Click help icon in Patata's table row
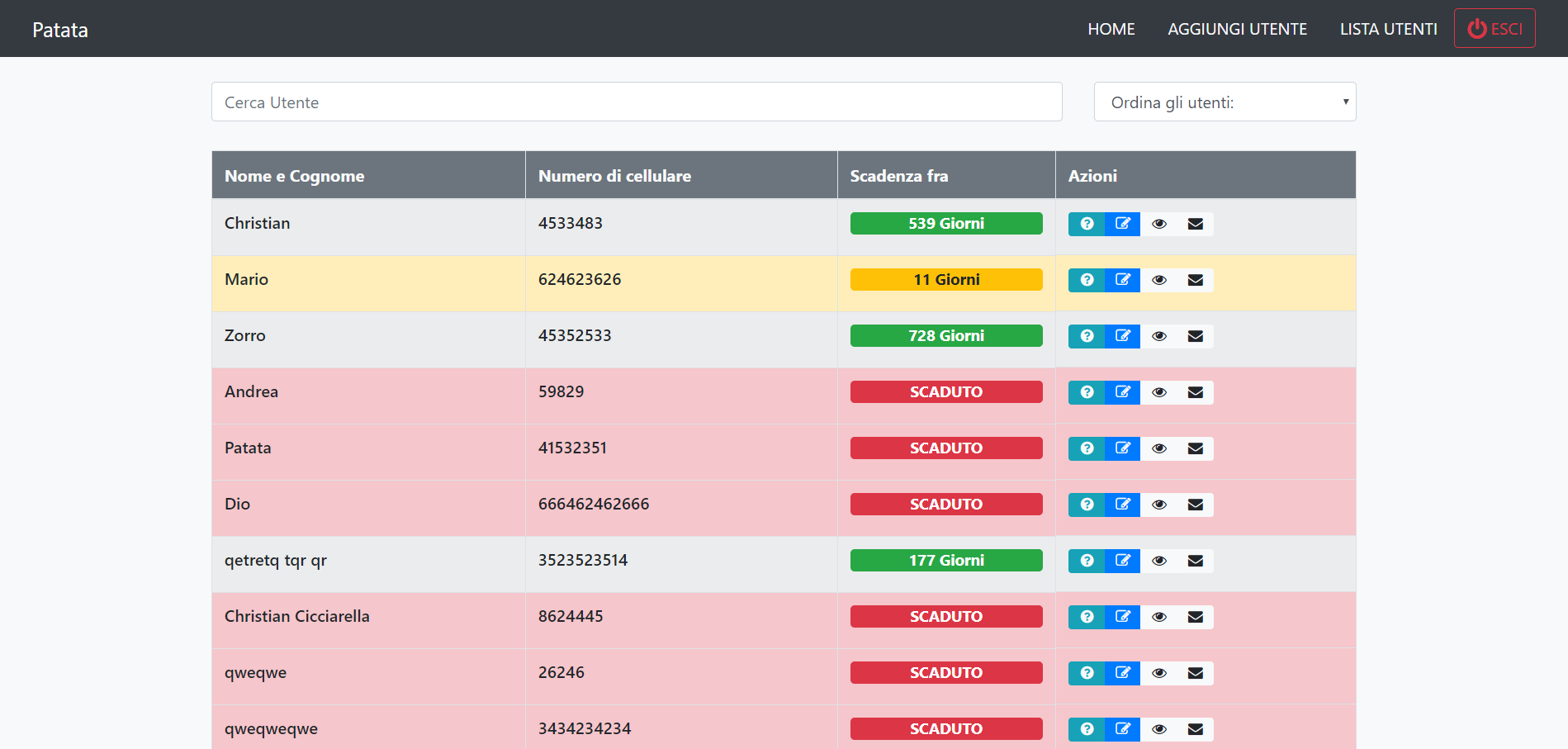Screen dimensions: 1568x749 coord(1087,448)
